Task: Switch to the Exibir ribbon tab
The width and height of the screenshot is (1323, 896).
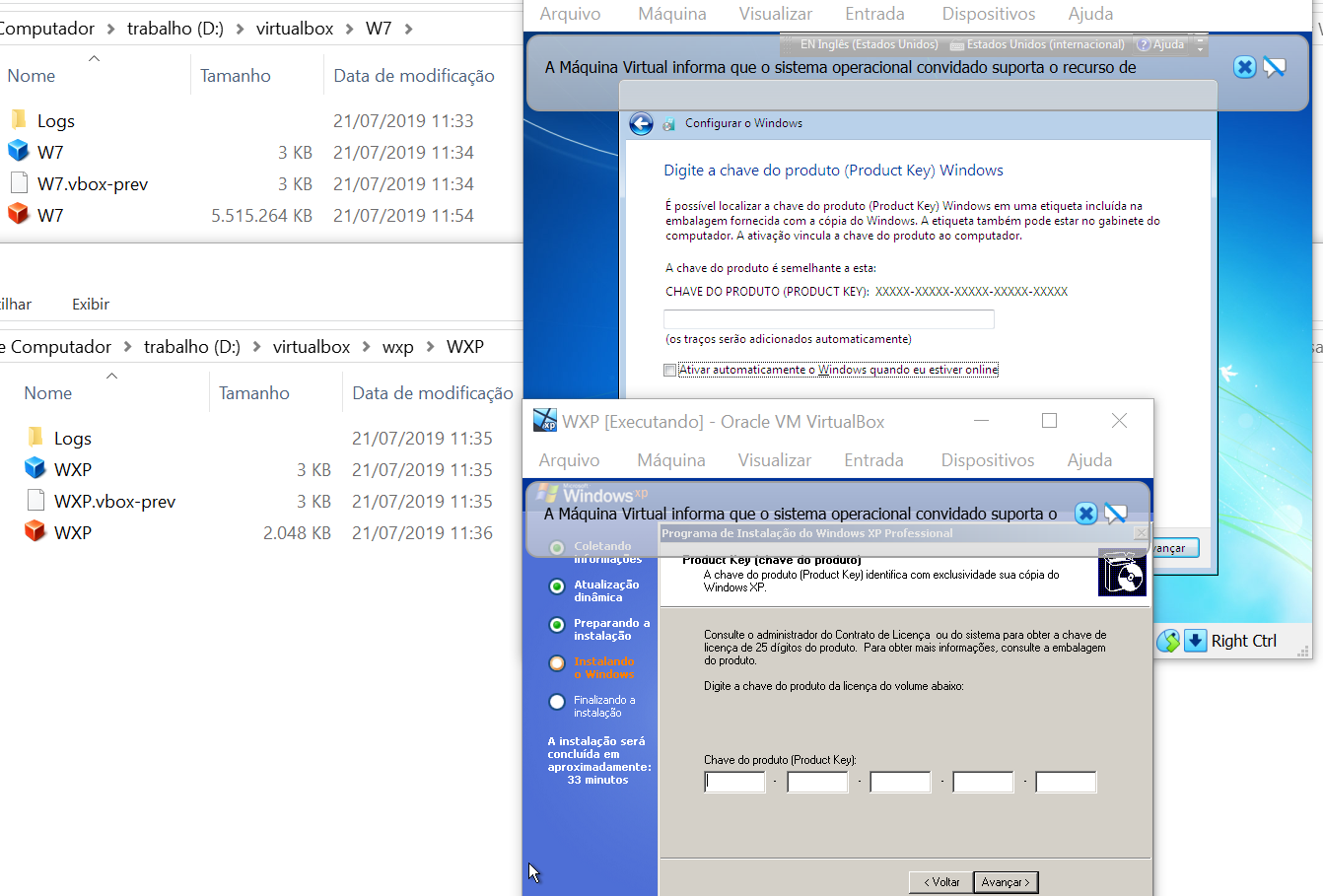Action: pos(91,305)
